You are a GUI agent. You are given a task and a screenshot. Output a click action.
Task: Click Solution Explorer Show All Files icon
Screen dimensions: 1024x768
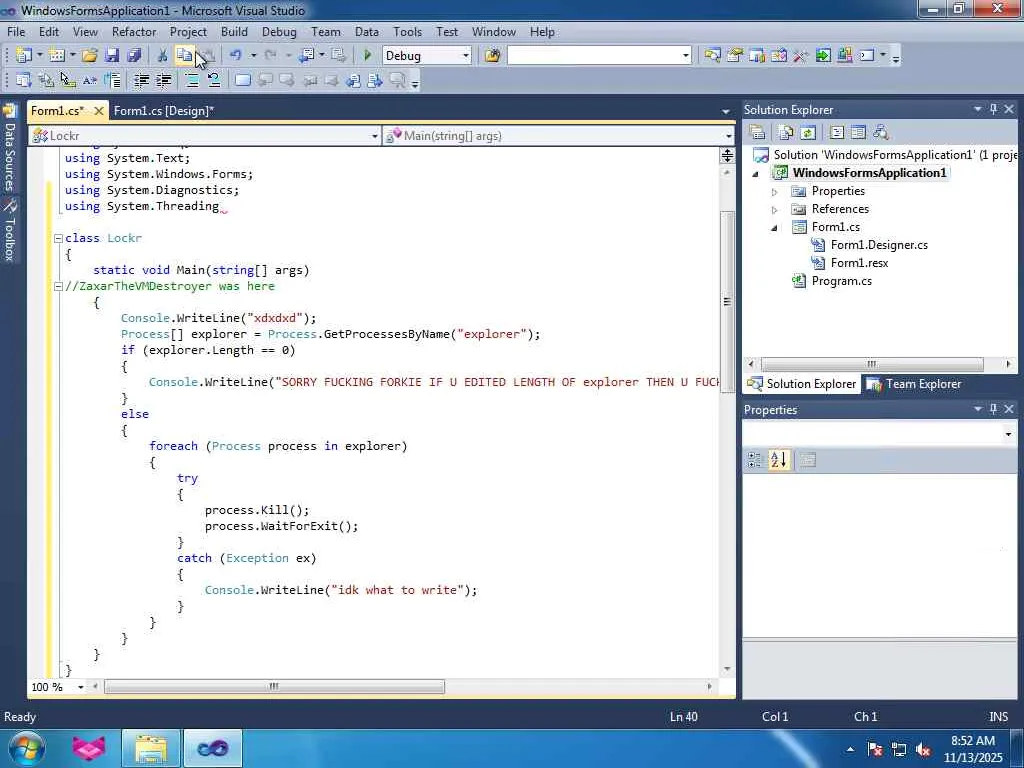click(x=786, y=133)
